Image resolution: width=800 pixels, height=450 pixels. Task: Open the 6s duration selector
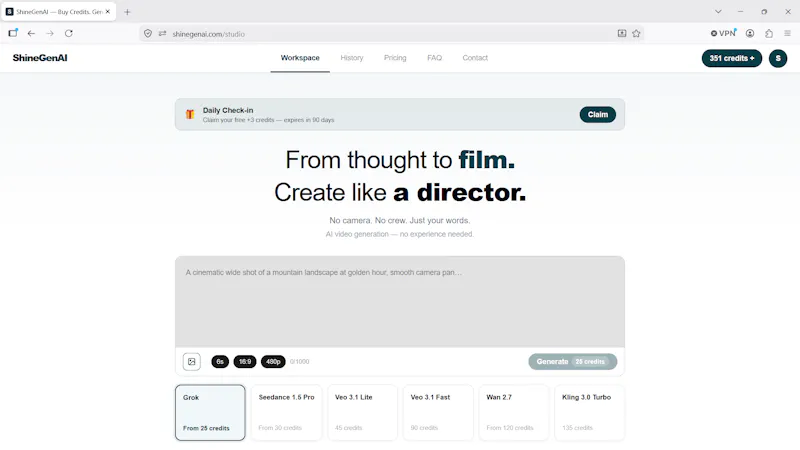coord(220,362)
